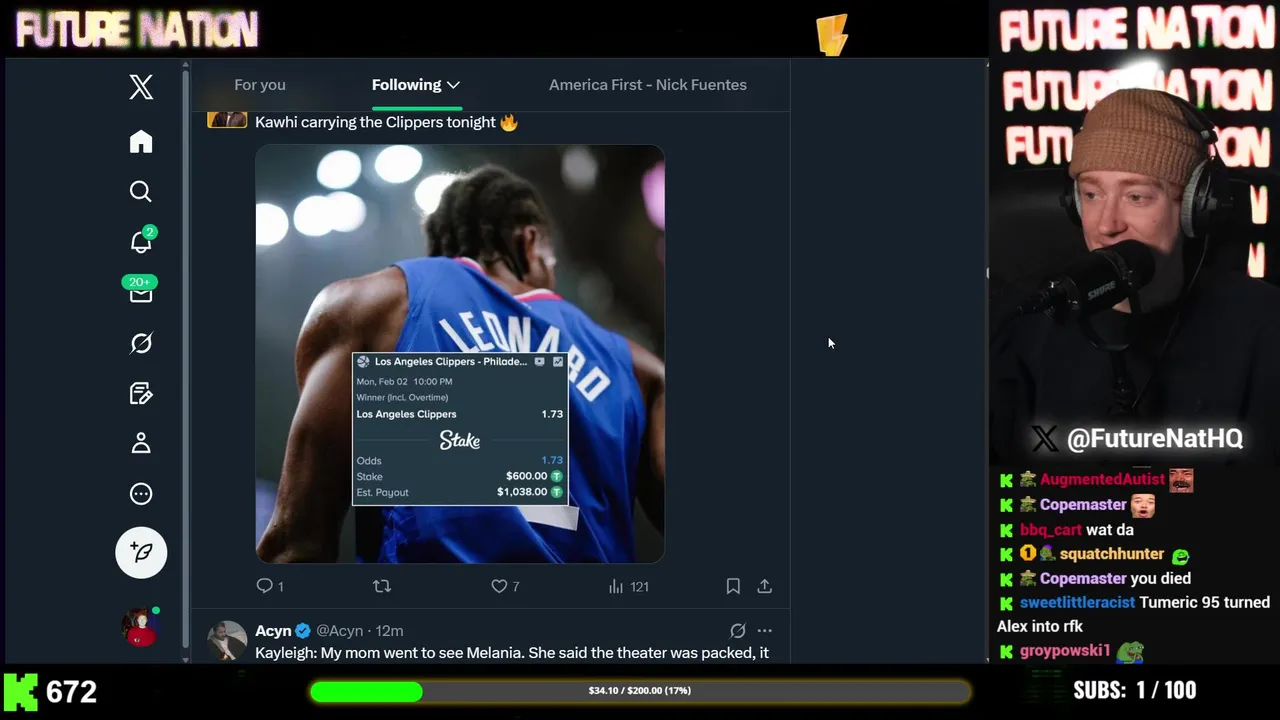Select the Following tab

pyautogui.click(x=416, y=85)
